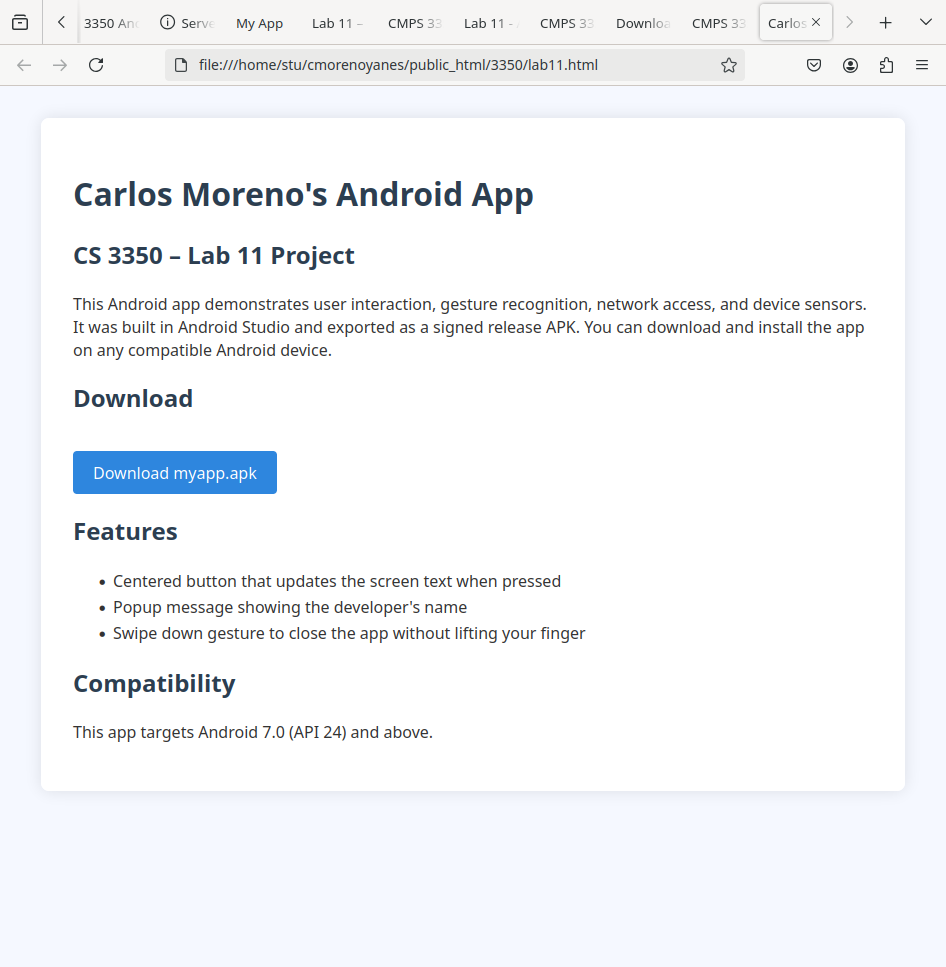Open the Firefox account menu

pos(850,65)
